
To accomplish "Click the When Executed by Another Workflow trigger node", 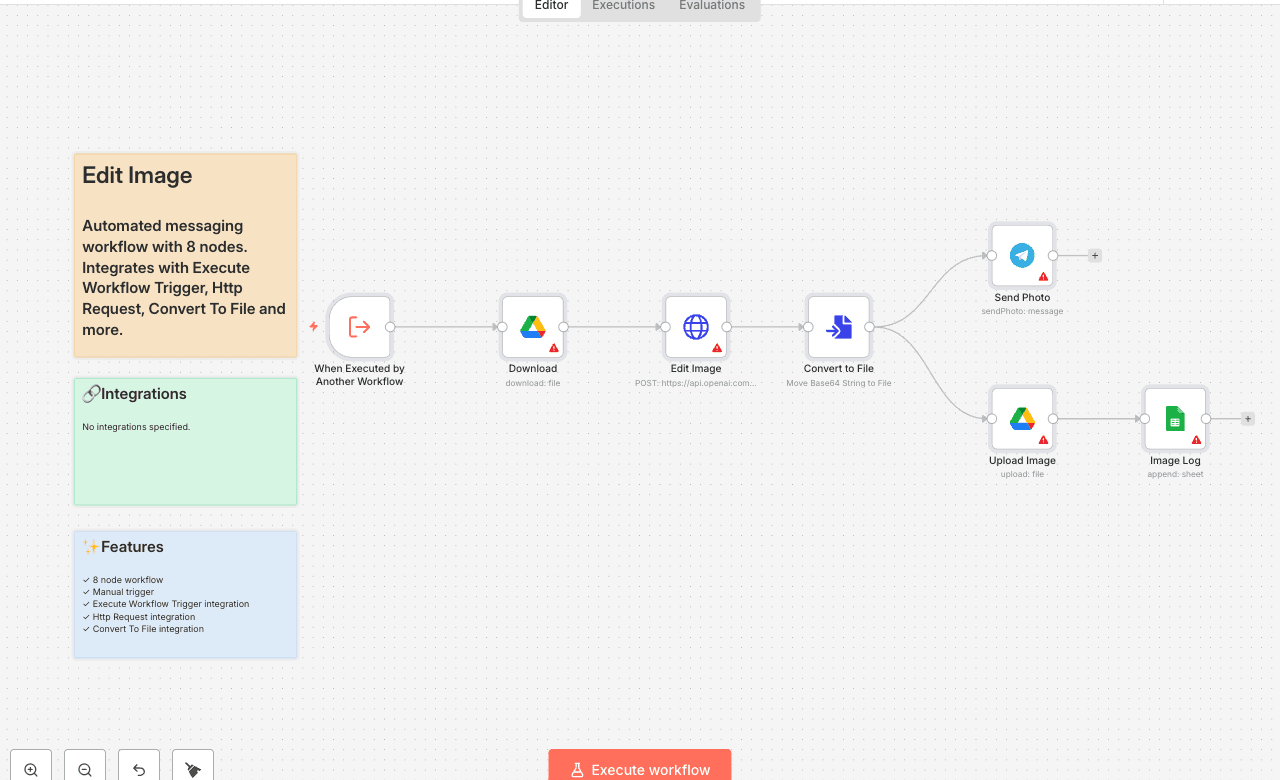I will pos(359,327).
